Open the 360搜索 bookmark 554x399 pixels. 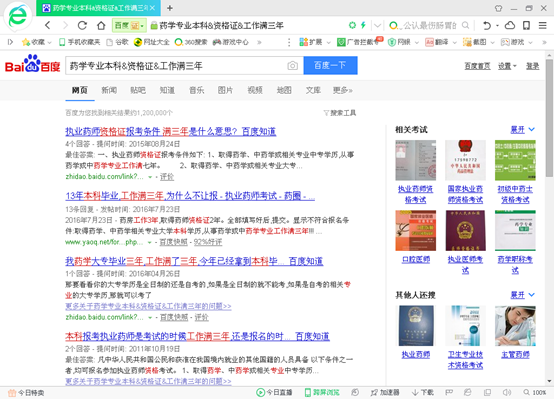pyautogui.click(x=191, y=42)
